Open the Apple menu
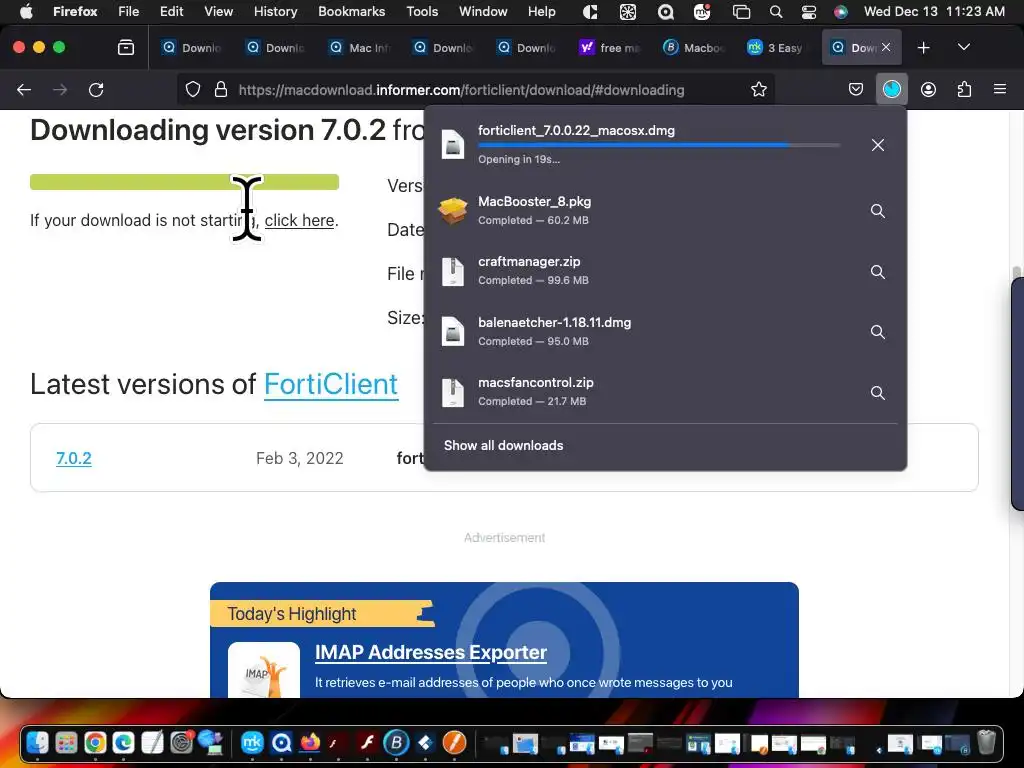 tap(25, 11)
